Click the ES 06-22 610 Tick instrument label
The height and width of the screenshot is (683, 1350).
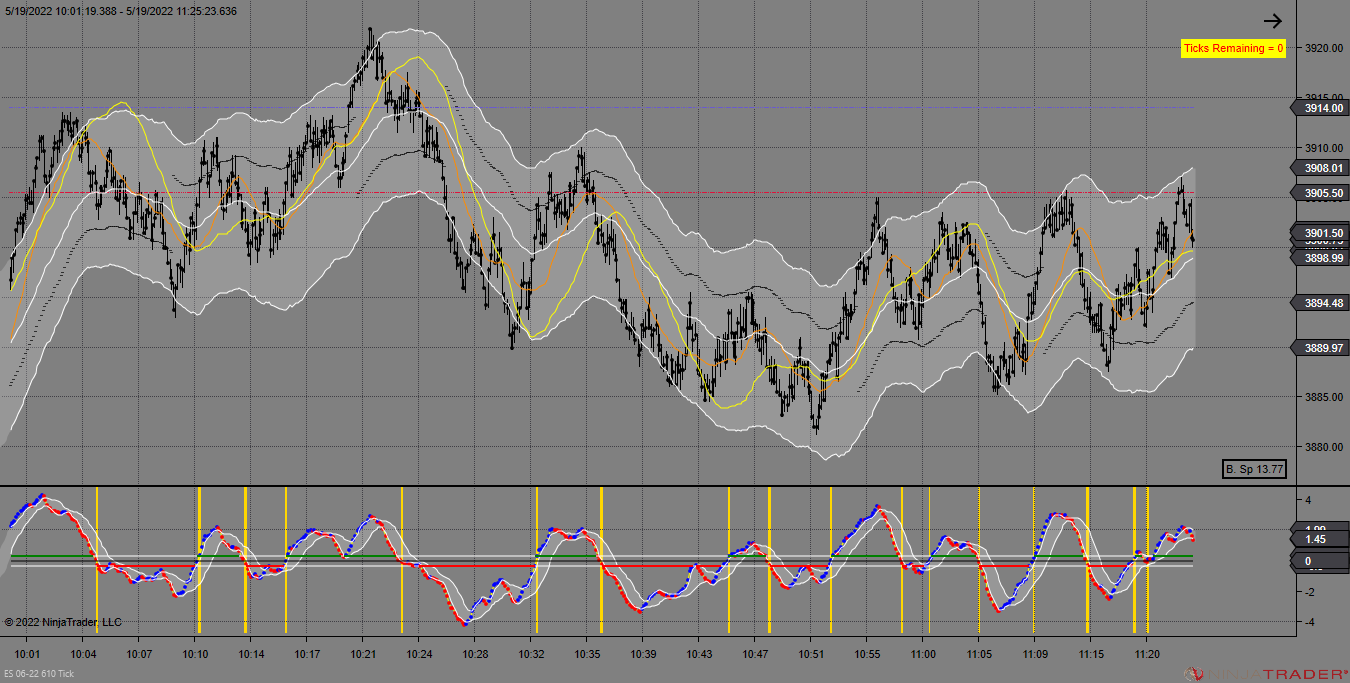[39, 674]
